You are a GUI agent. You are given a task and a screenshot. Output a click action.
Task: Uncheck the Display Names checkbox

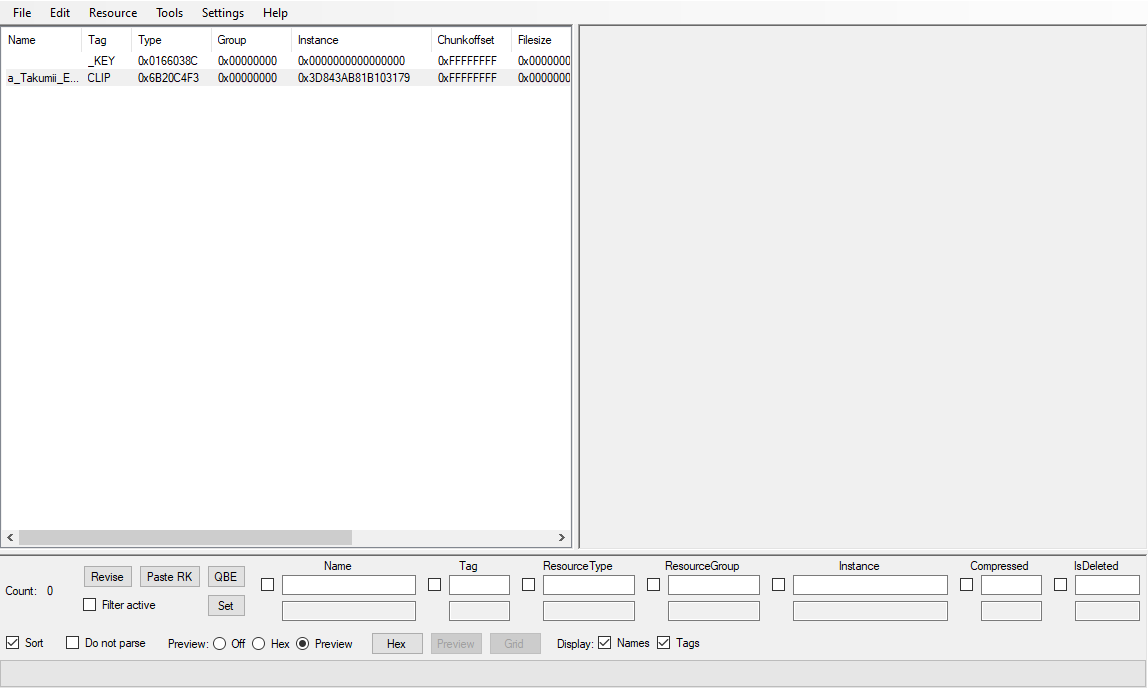tap(605, 643)
